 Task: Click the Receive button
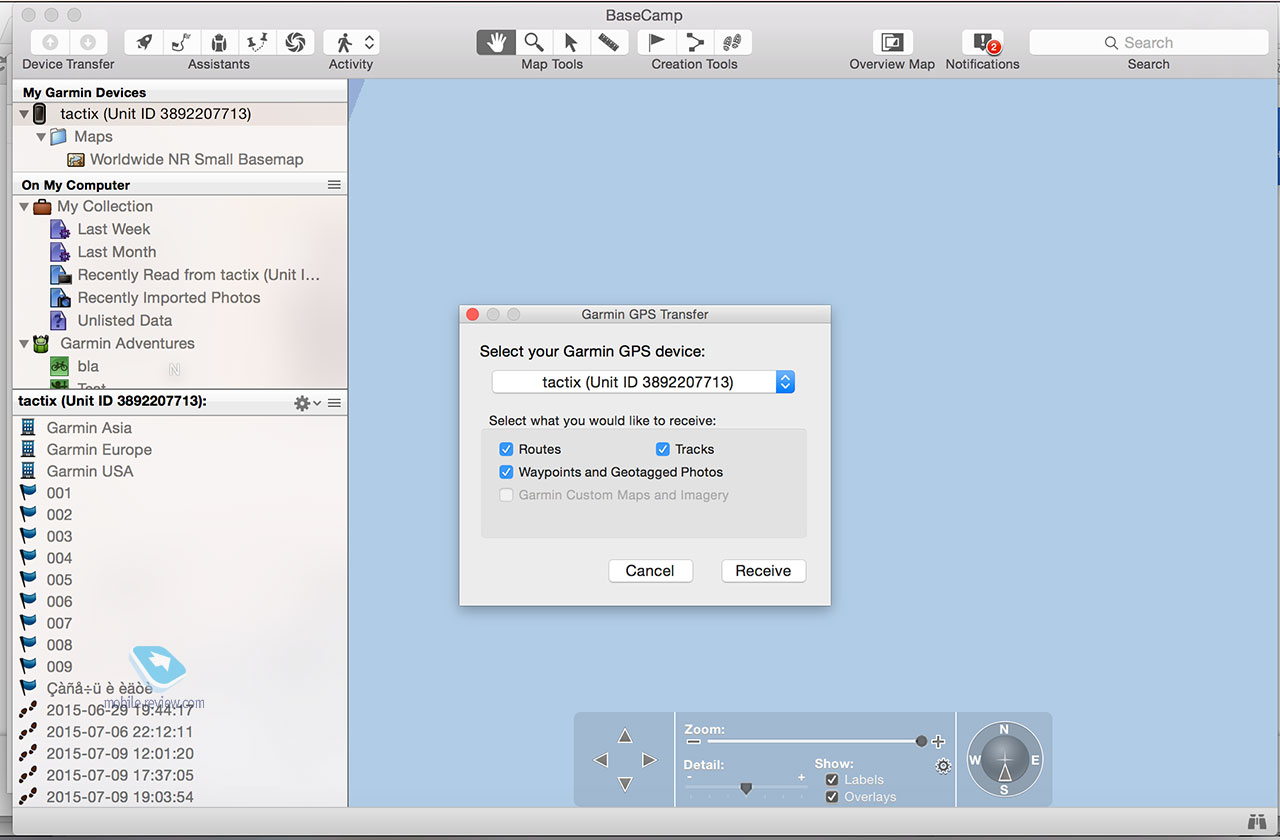pyautogui.click(x=763, y=571)
